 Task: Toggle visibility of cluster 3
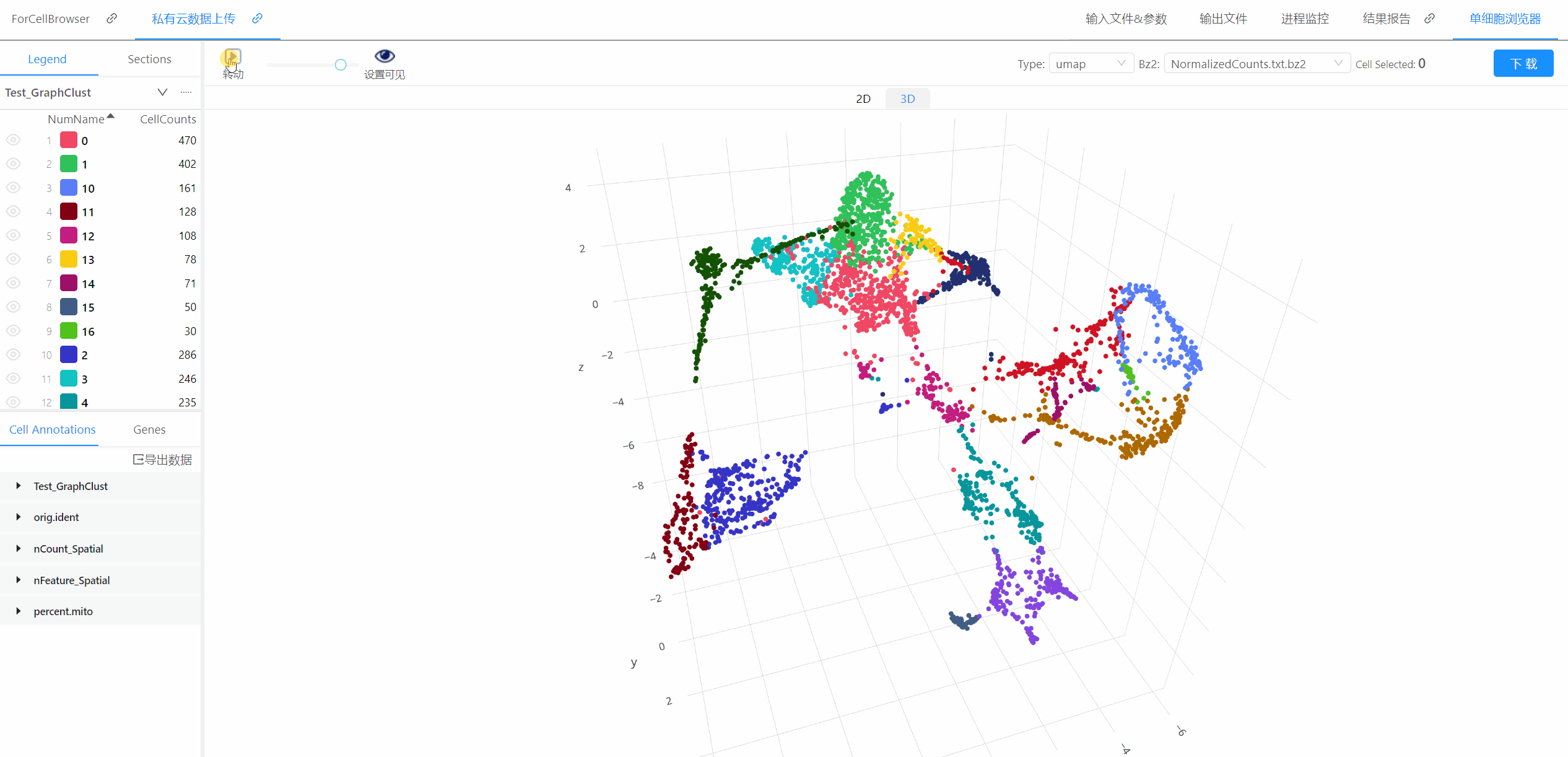14,379
